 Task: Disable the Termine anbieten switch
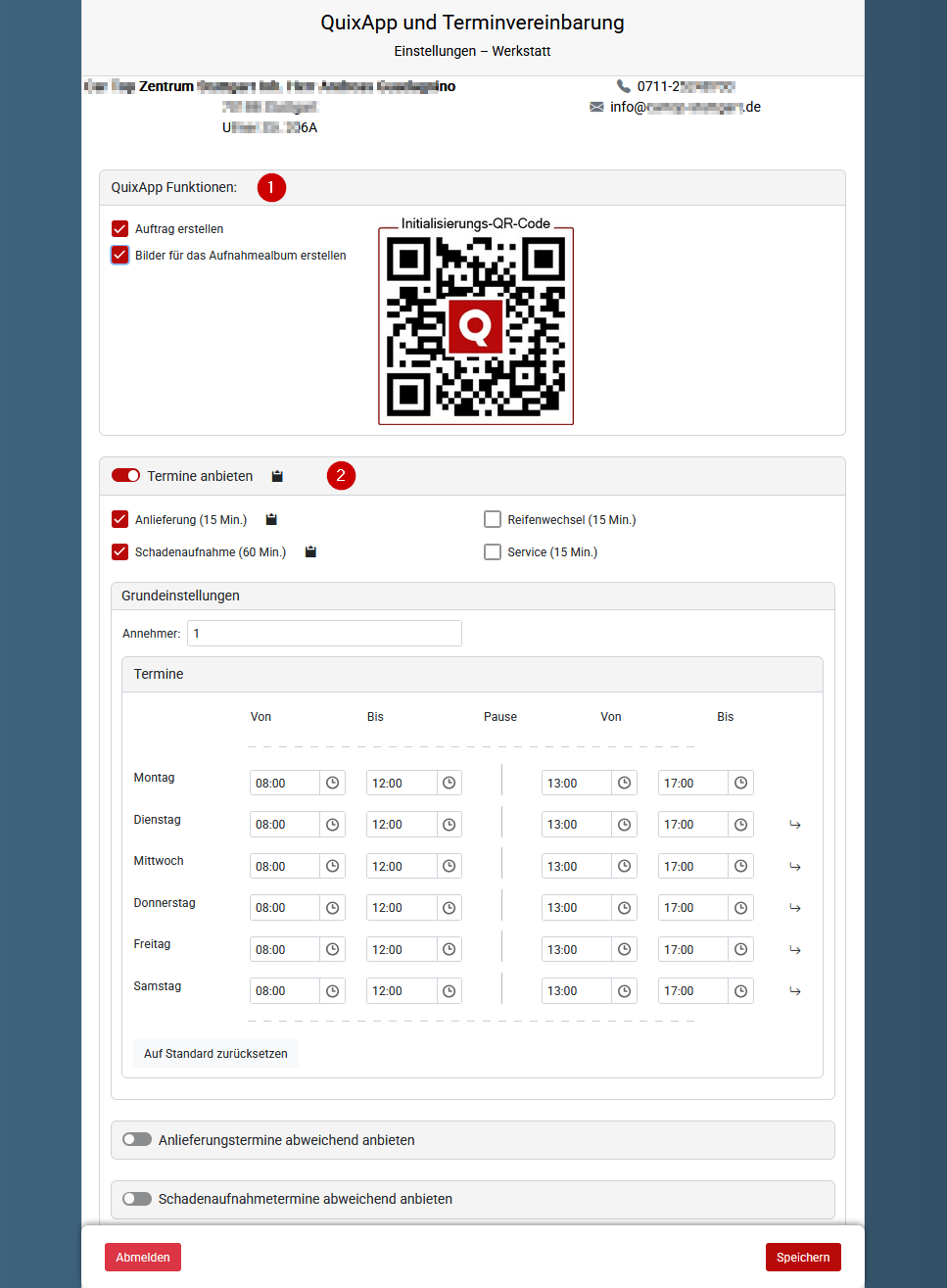tap(126, 475)
